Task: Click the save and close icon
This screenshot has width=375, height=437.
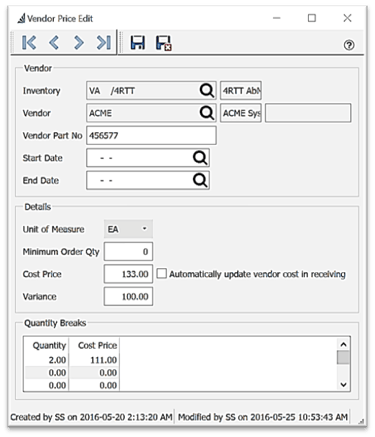Action: coord(163,43)
